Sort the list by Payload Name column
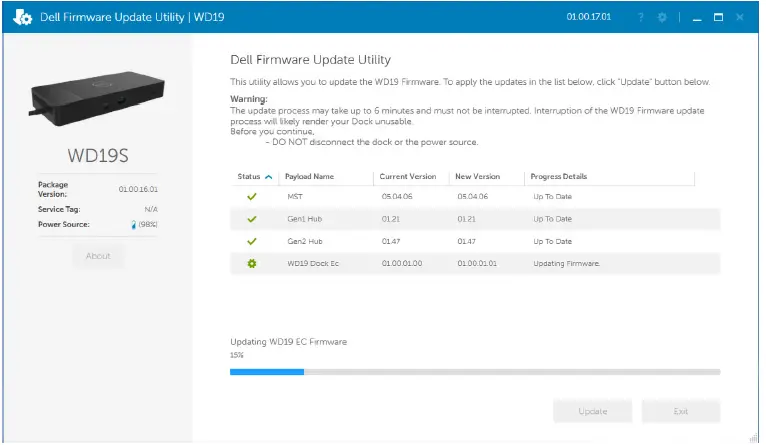Image resolution: width=766 pixels, height=445 pixels. click(x=310, y=177)
